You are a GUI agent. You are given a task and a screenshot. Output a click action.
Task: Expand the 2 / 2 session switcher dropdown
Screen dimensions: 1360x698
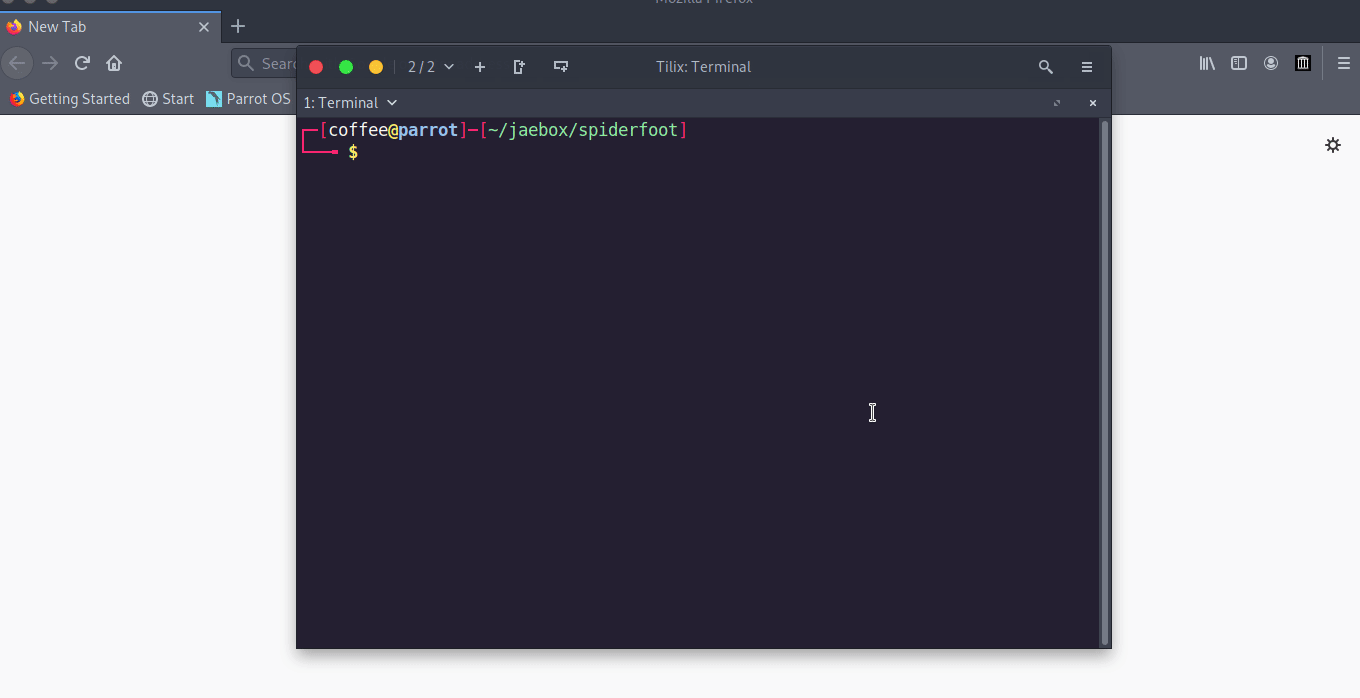431,67
